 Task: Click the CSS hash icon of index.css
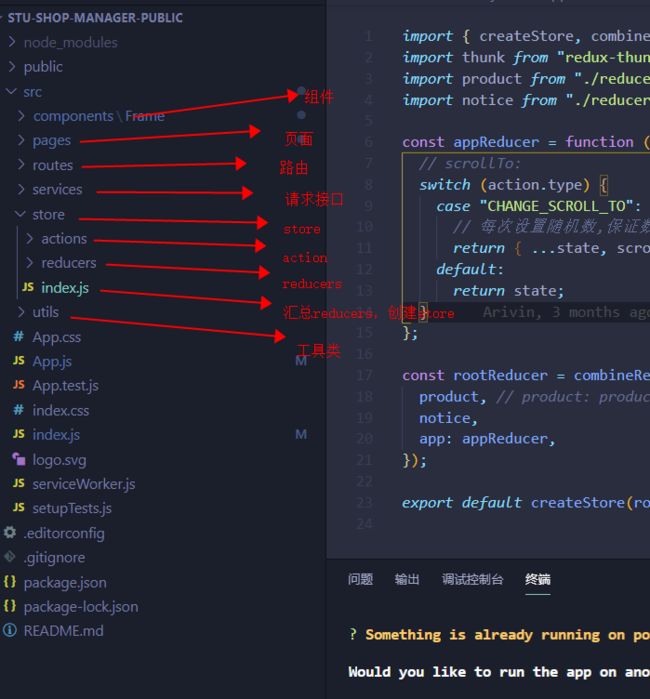[x=18, y=410]
